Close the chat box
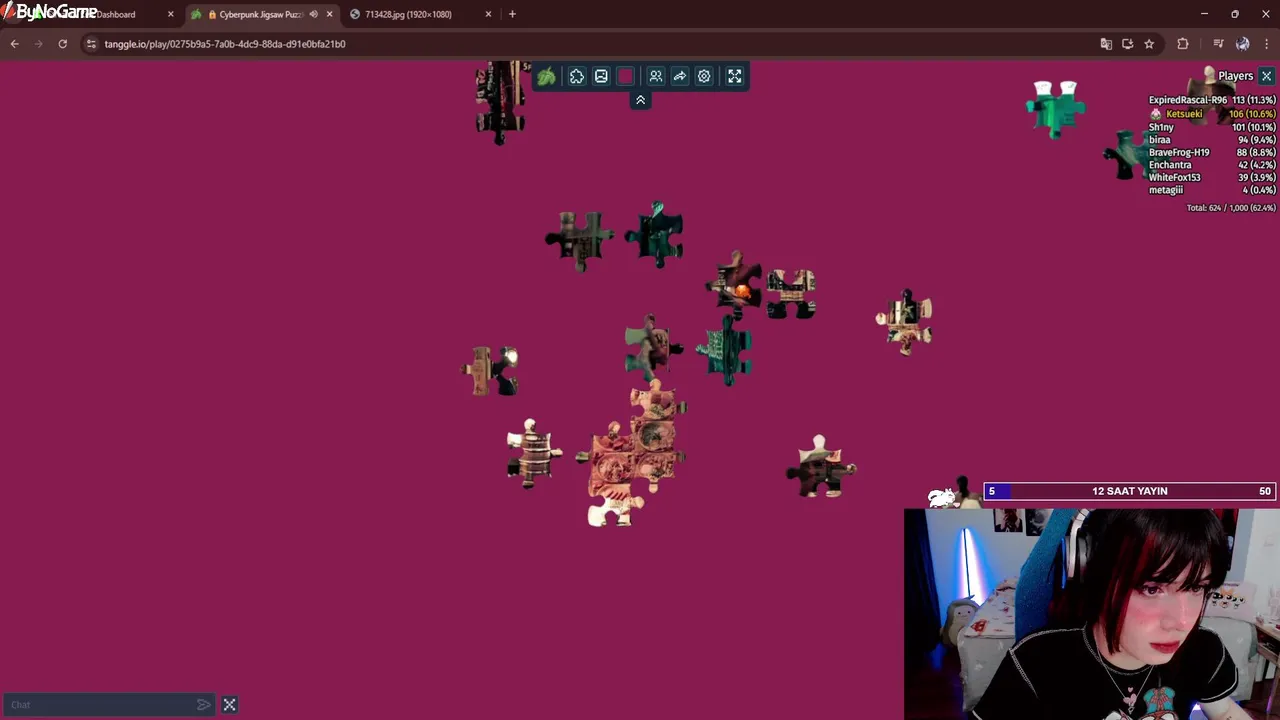This screenshot has height=720, width=1280. point(229,705)
